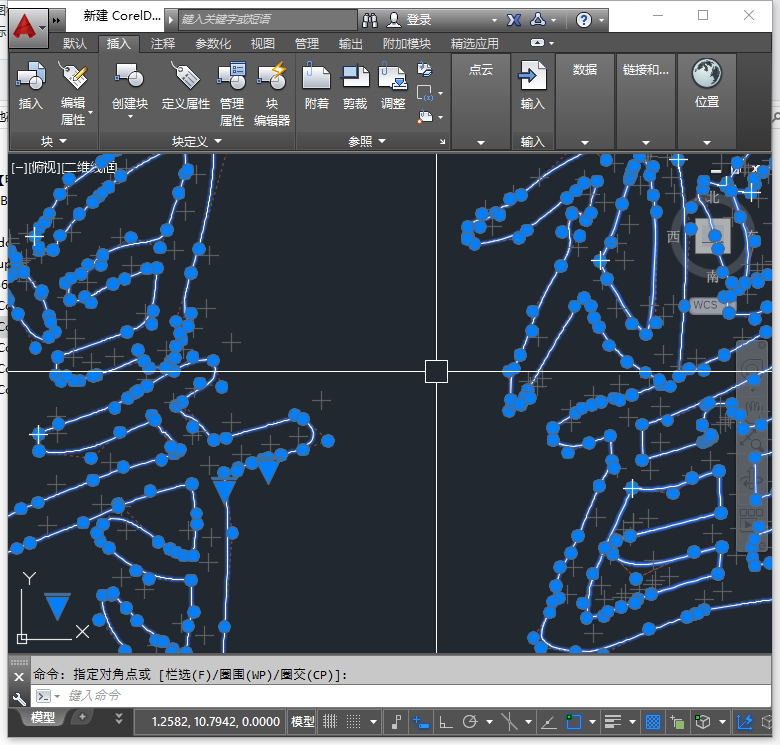
Task: Toggle 3D object snap cube icon
Action: (x=702, y=722)
